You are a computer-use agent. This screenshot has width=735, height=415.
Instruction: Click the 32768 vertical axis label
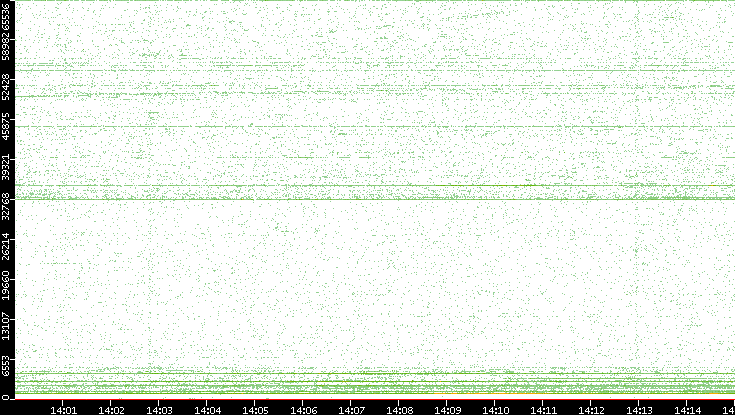tap(6, 206)
